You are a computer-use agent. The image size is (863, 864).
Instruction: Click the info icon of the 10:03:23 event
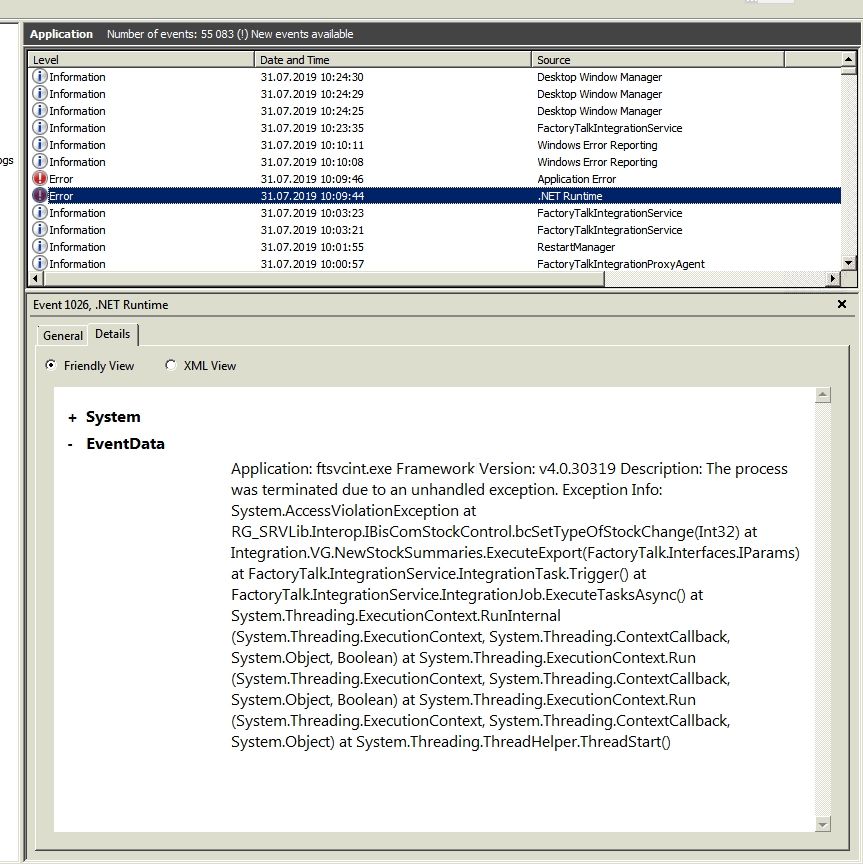(x=40, y=213)
